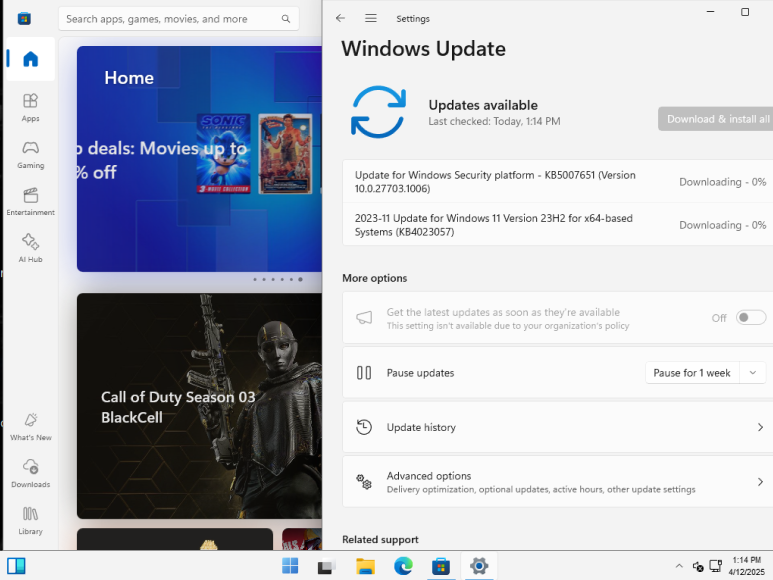Select the last carousel dot indicator

point(300,279)
